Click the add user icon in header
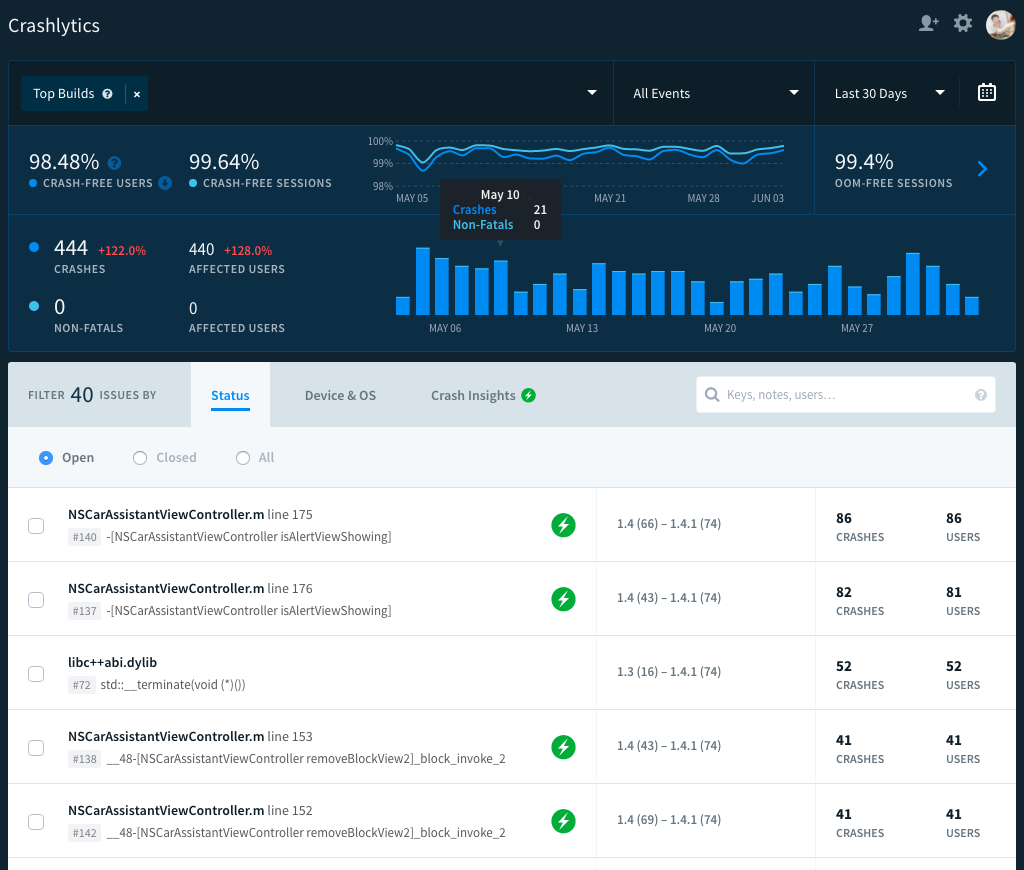This screenshot has width=1024, height=870. pyautogui.click(x=928, y=24)
